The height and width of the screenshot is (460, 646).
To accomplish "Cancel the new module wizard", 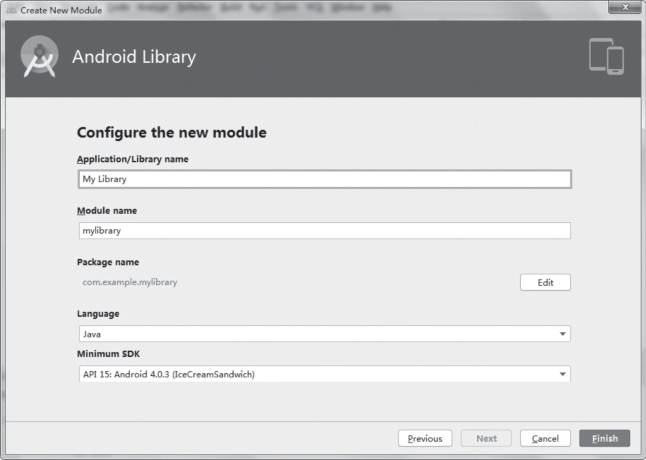I will pos(545,439).
